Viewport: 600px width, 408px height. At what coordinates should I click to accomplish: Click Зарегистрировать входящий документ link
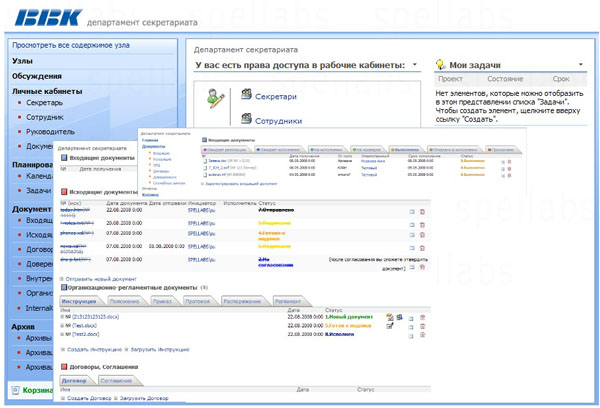coord(241,184)
